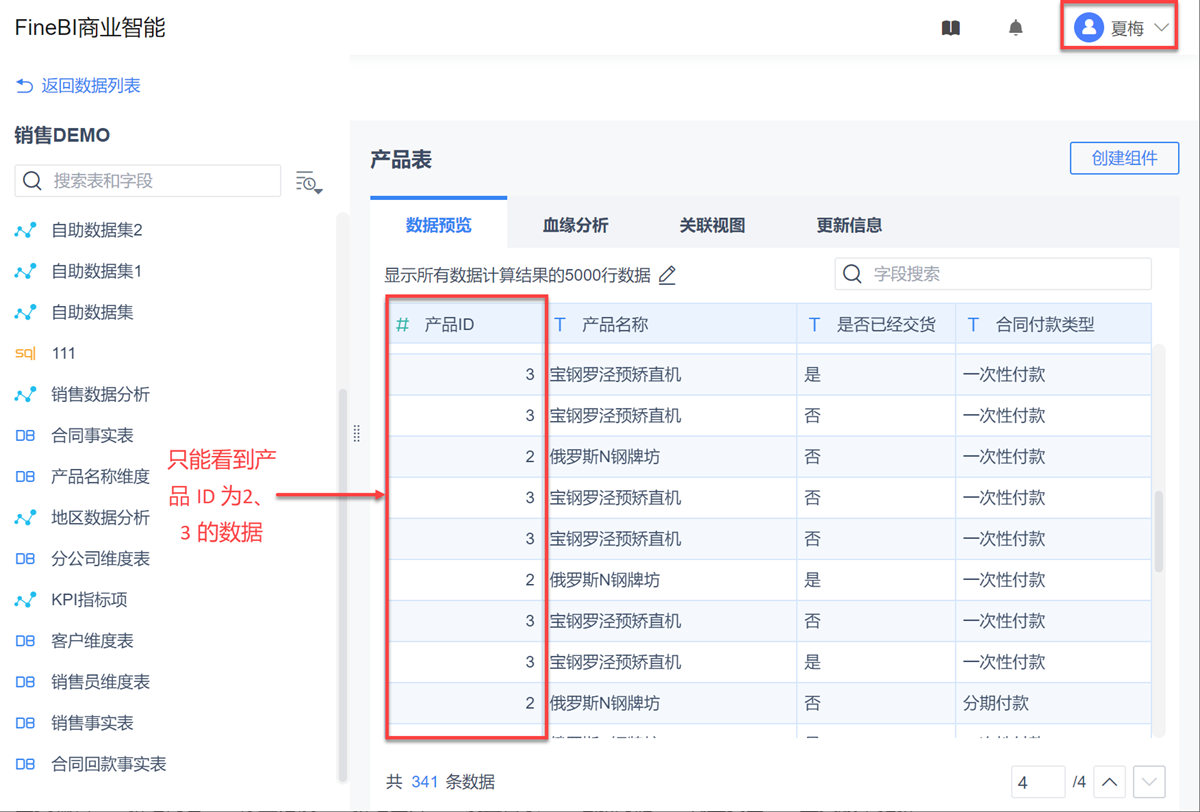Click the text type icon of 产品名称

point(560,324)
